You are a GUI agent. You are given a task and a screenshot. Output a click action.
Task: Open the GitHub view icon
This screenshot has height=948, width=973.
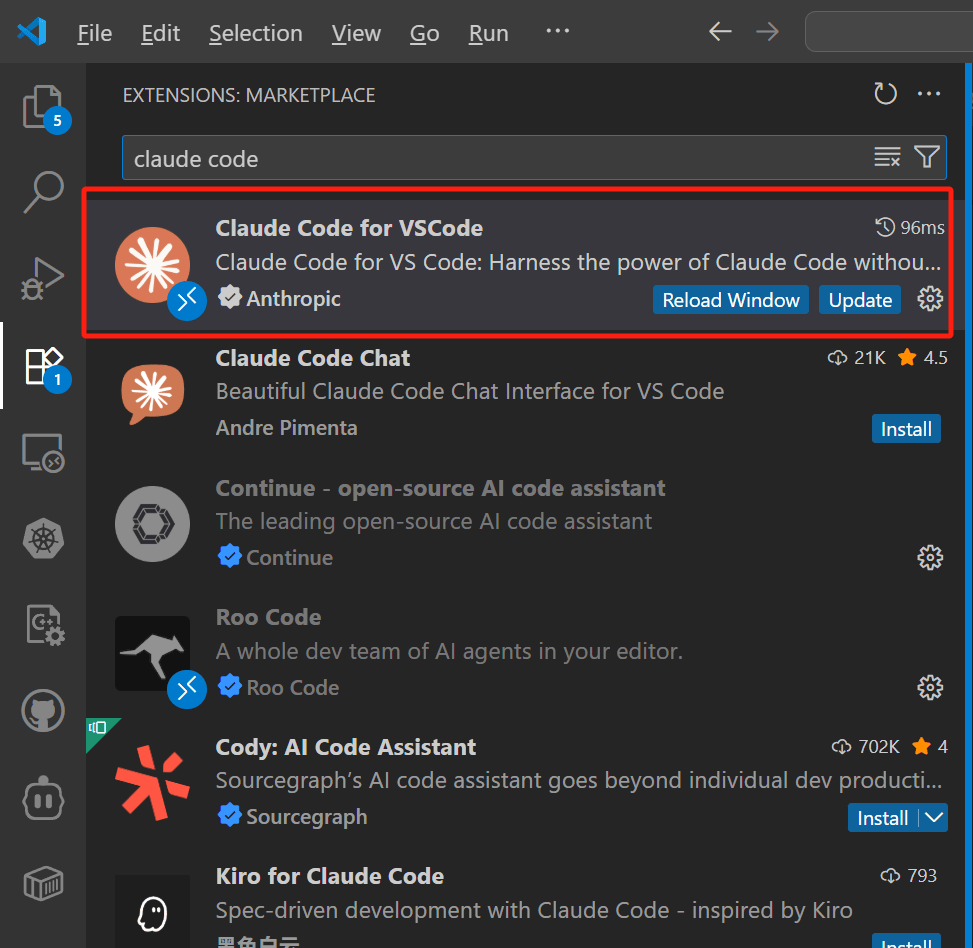pos(43,711)
